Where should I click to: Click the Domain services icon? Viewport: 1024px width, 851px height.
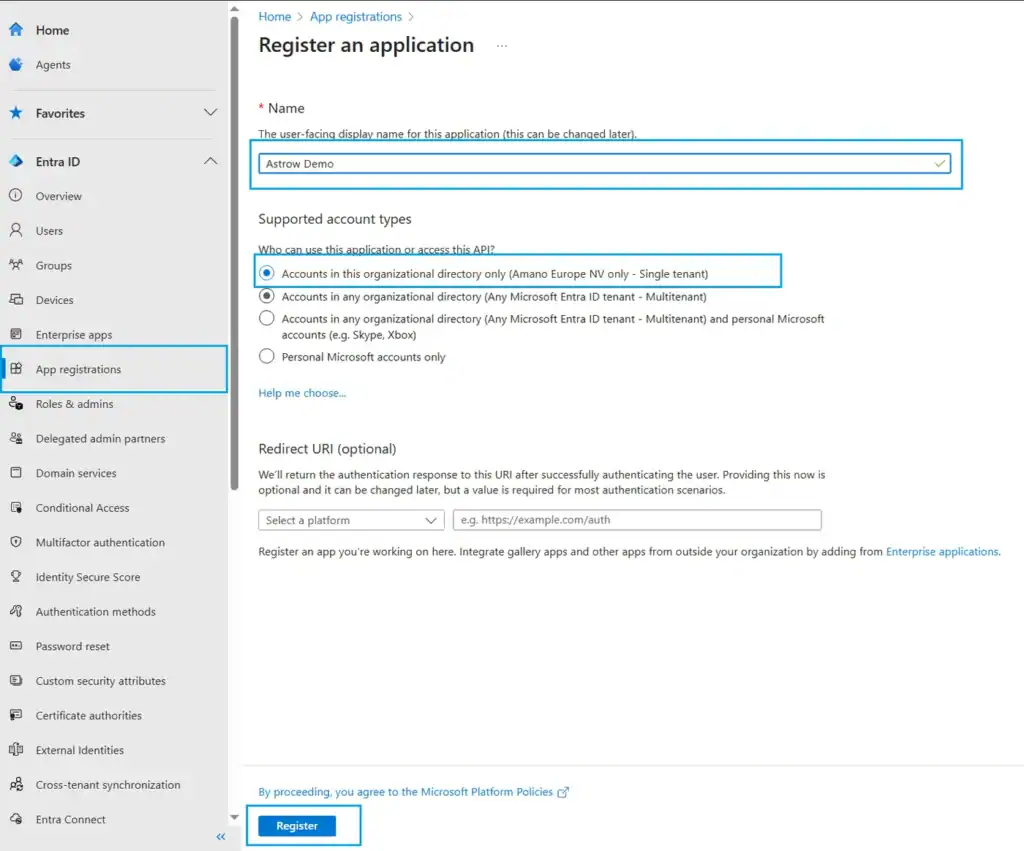point(16,472)
